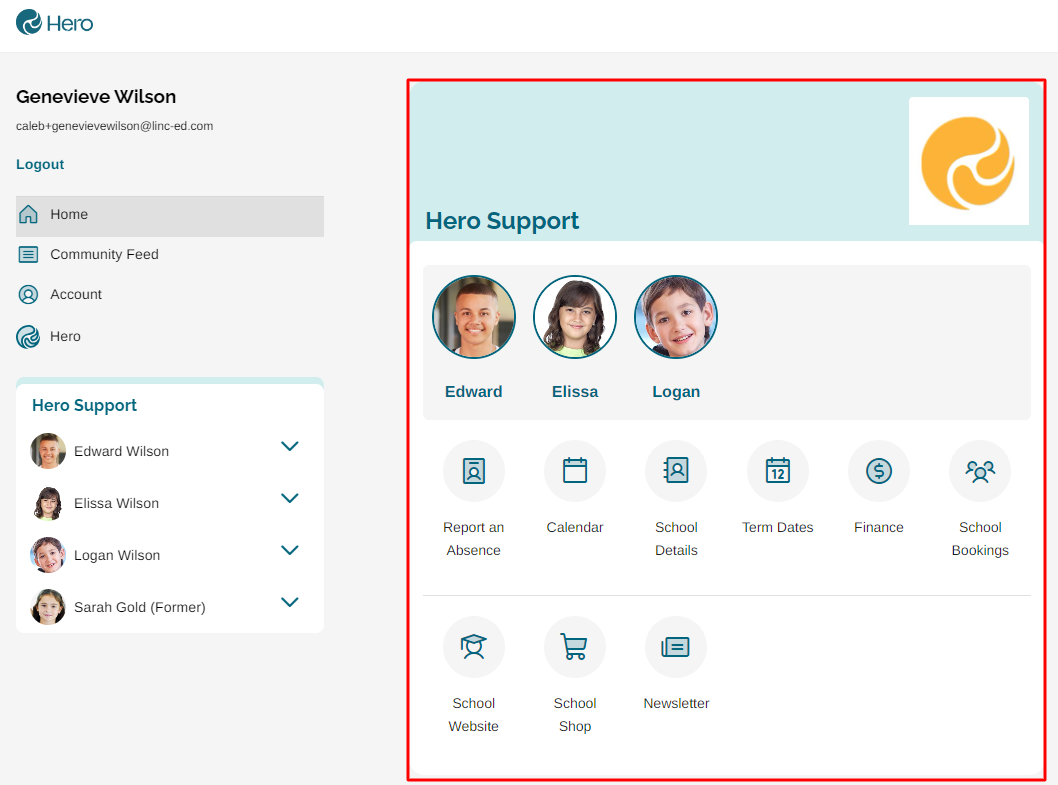Click the Home house icon in sidebar
The height and width of the screenshot is (785, 1058).
click(x=28, y=214)
